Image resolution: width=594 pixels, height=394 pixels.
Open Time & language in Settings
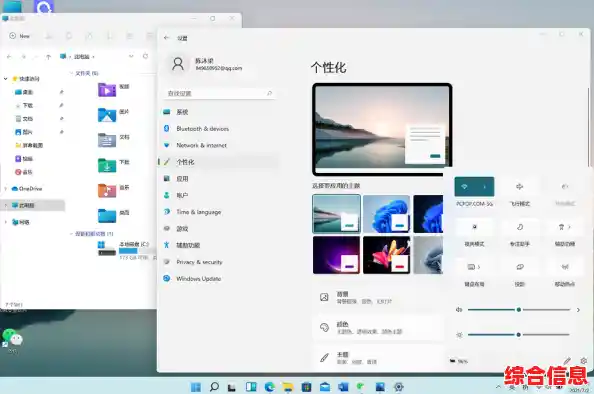(219, 212)
